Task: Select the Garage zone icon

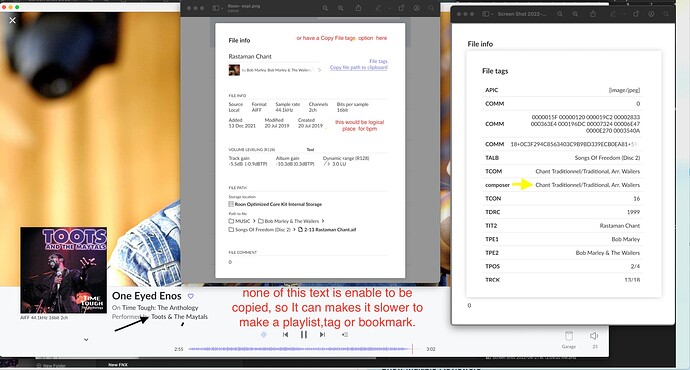Action: point(569,337)
